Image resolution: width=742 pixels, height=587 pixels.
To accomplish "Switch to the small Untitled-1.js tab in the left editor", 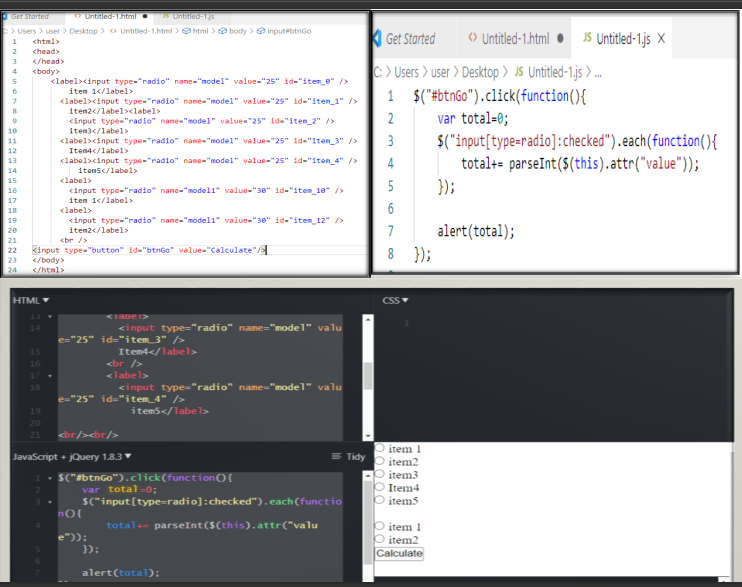I will point(194,17).
